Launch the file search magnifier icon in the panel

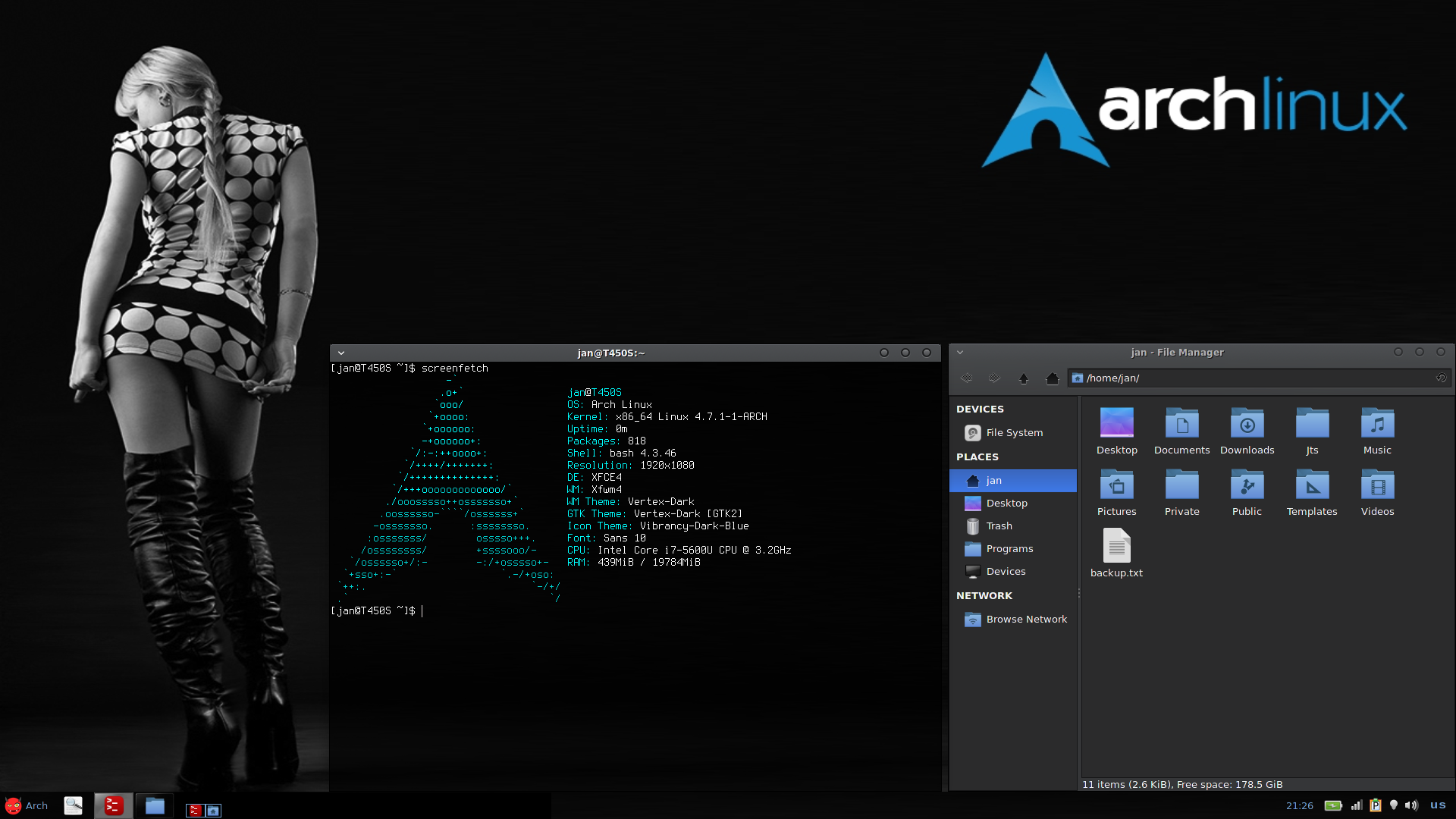74,805
